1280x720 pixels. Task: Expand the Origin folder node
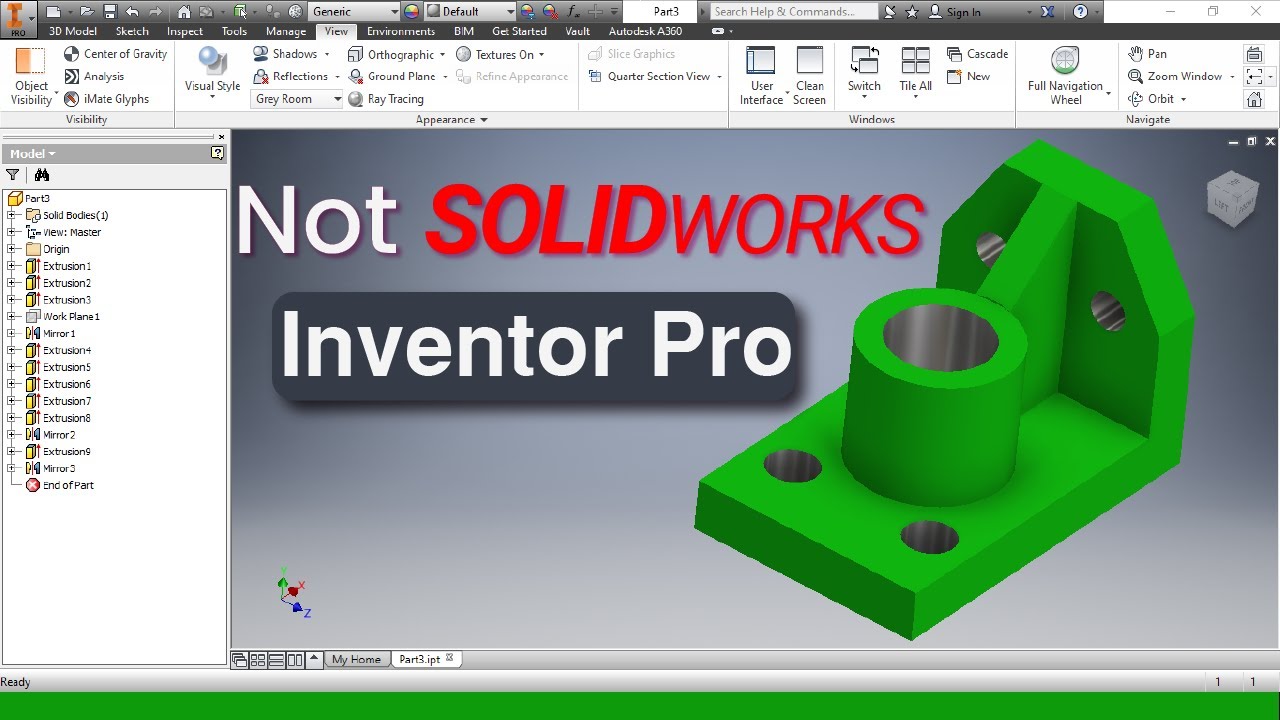point(12,249)
